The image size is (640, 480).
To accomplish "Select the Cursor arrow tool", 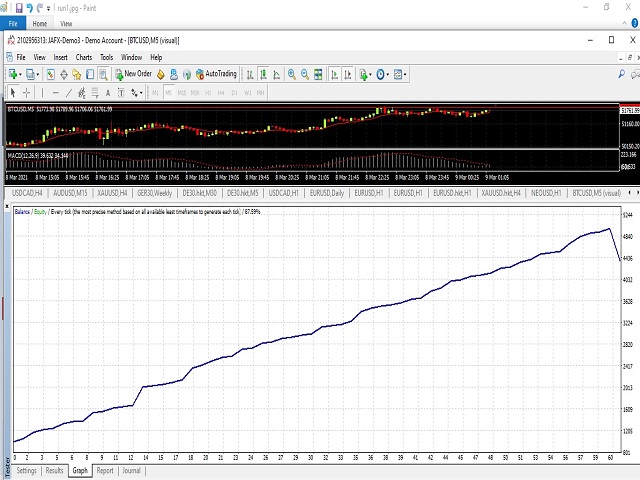I will [13, 92].
